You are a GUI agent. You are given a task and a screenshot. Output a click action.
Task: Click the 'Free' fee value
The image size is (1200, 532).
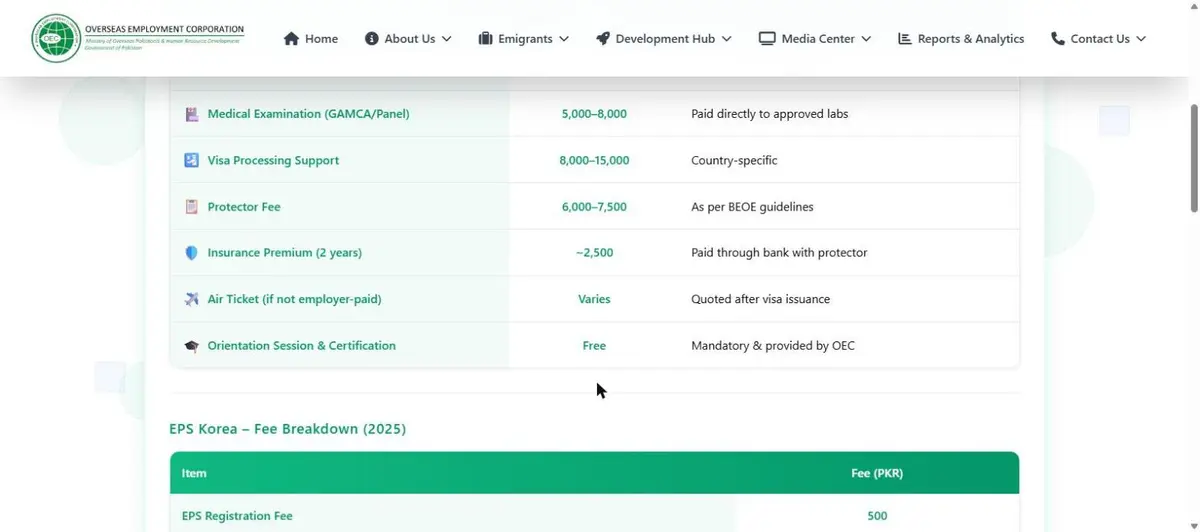coord(594,346)
